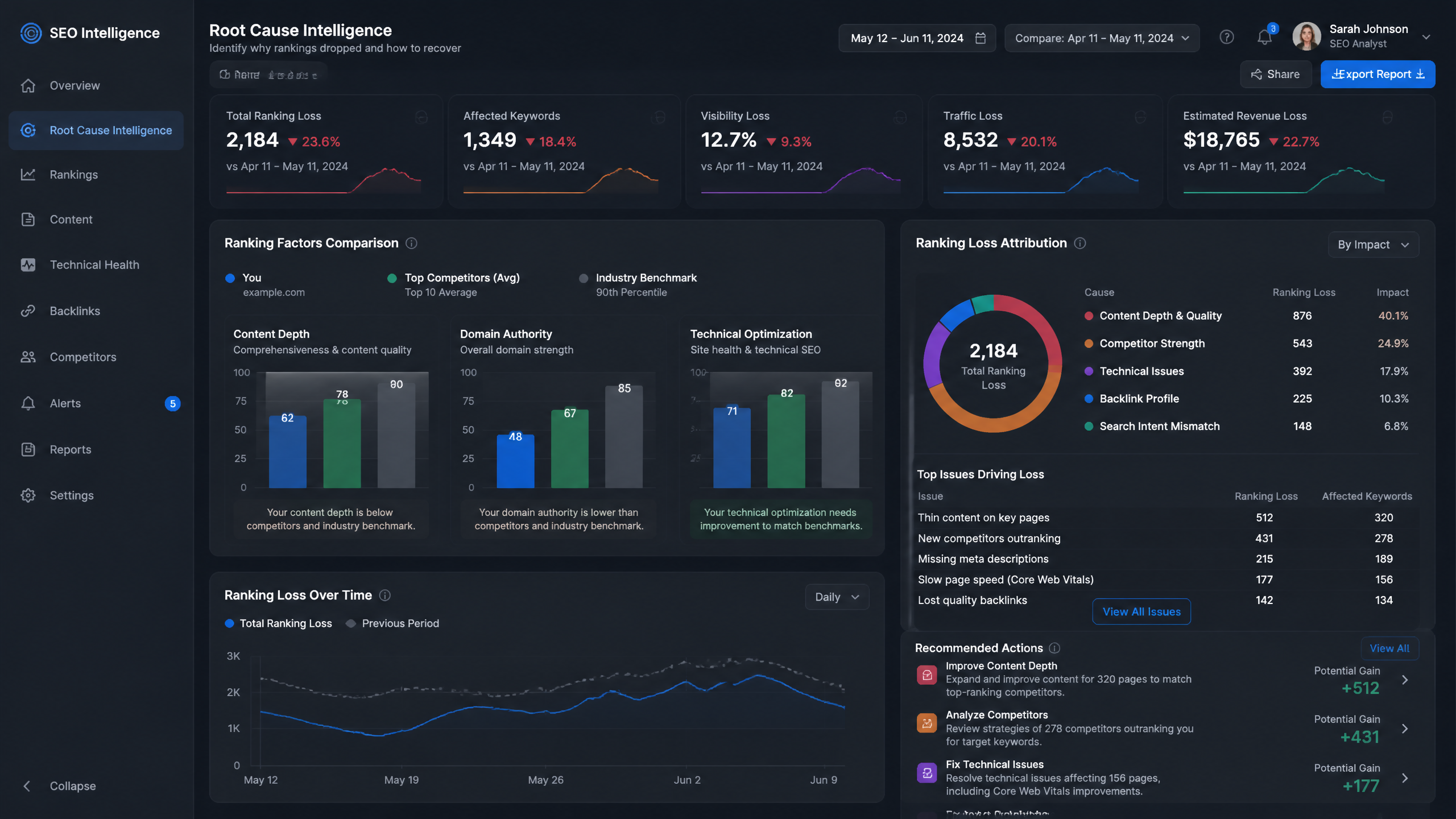This screenshot has width=1456, height=819.
Task: Click Technical Issues purple swatch
Action: click(x=1089, y=371)
